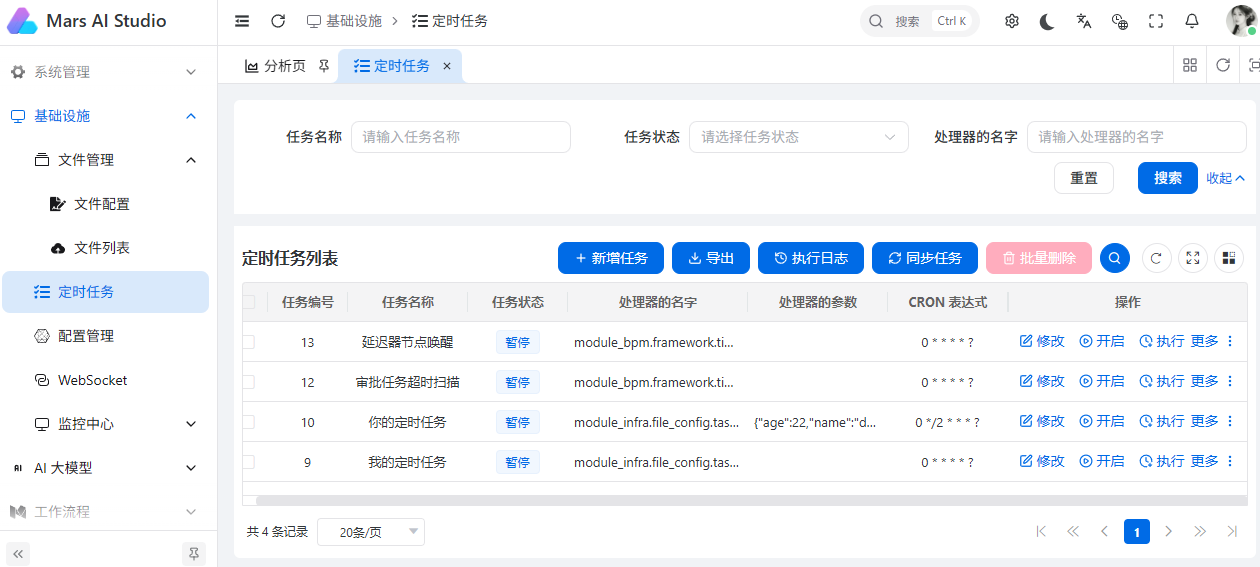Search the table using the magnifier button
Image resolution: width=1260 pixels, height=567 pixels.
click(x=1115, y=258)
